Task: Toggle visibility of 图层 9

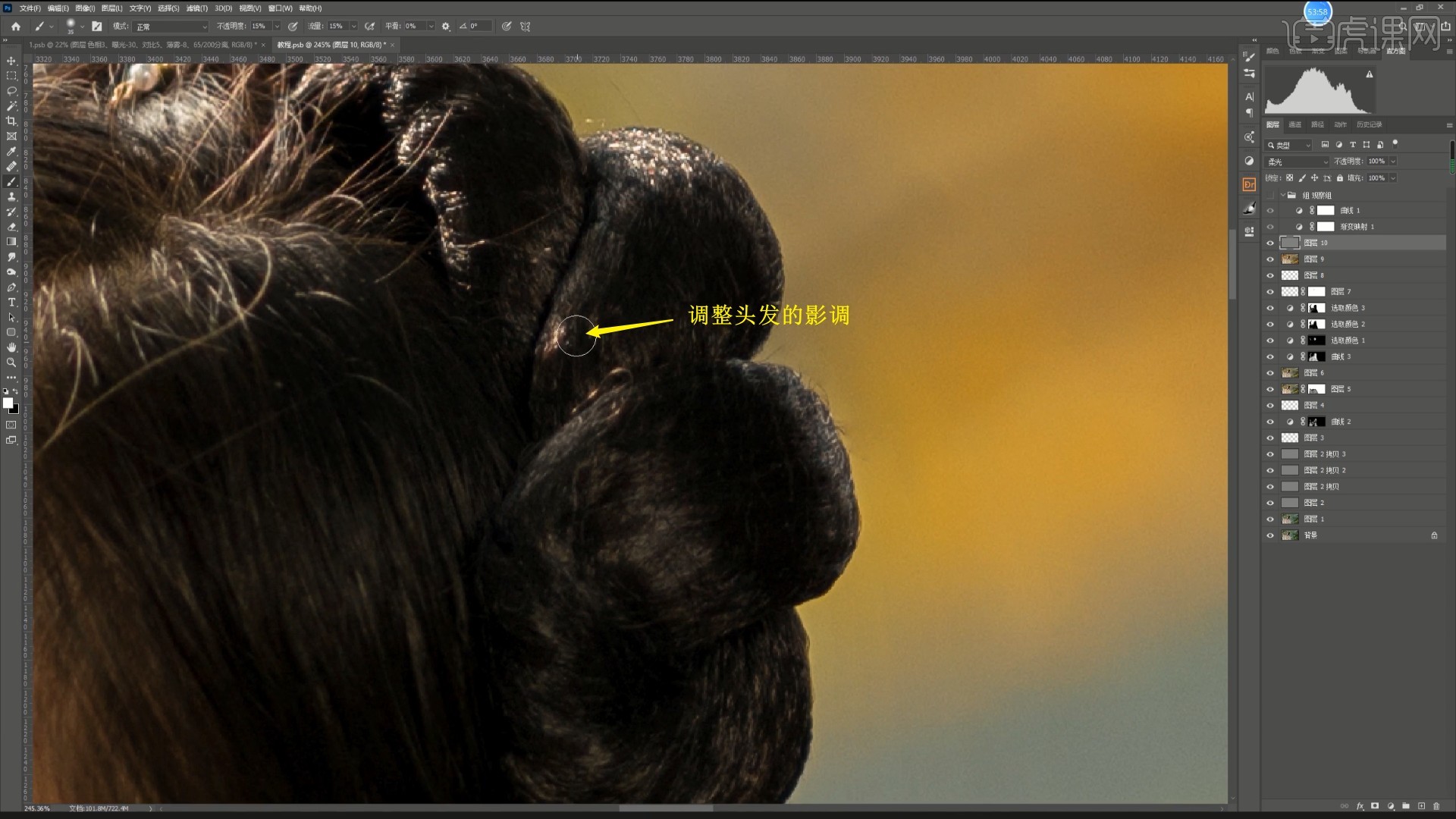Action: [x=1270, y=259]
